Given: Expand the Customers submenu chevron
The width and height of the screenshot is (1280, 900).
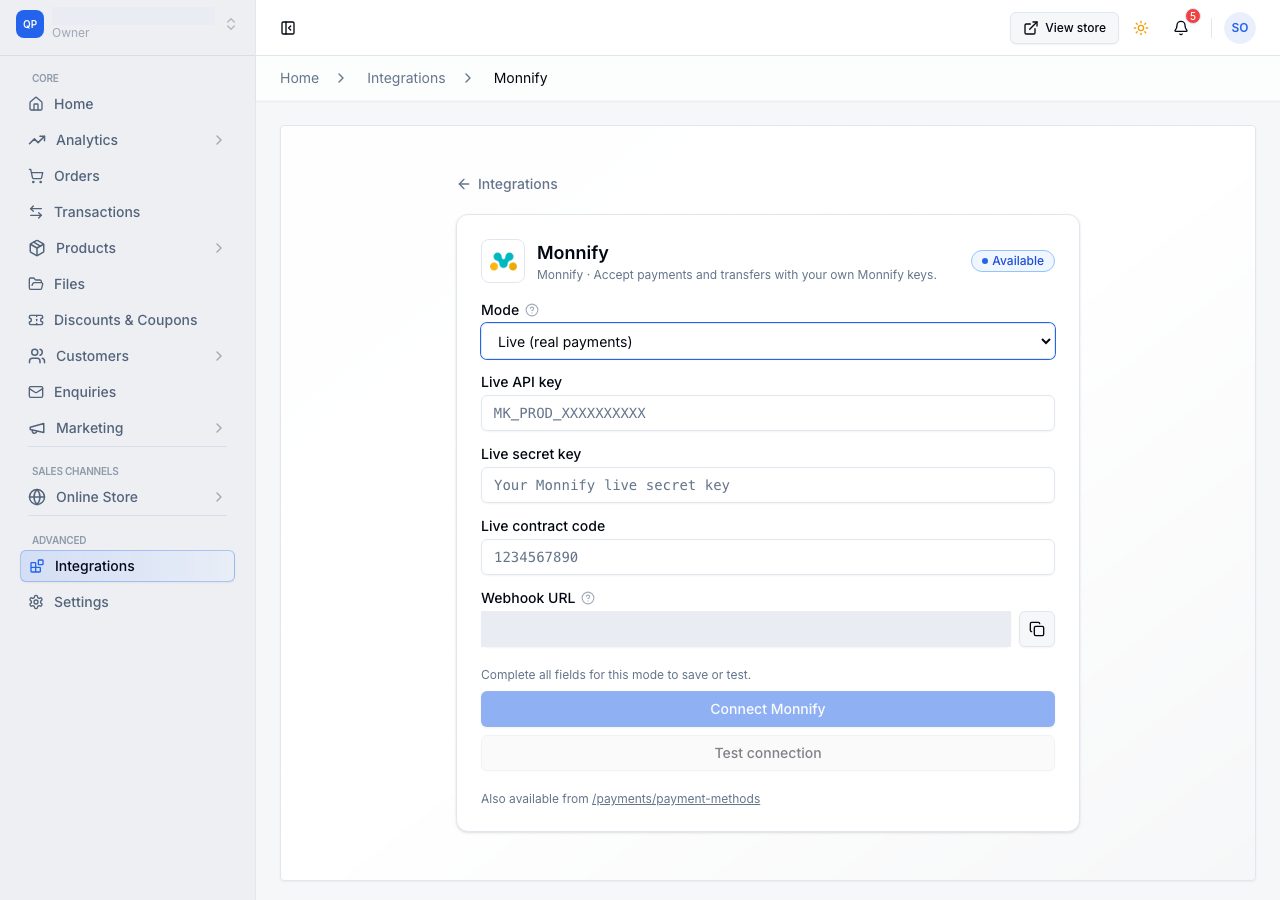Looking at the screenshot, I should pyautogui.click(x=219, y=356).
